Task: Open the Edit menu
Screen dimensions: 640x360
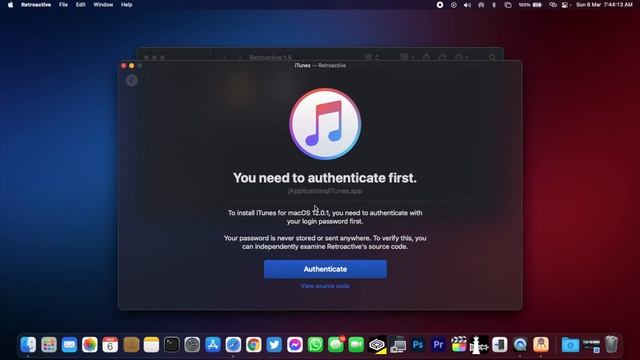Action: (80, 5)
